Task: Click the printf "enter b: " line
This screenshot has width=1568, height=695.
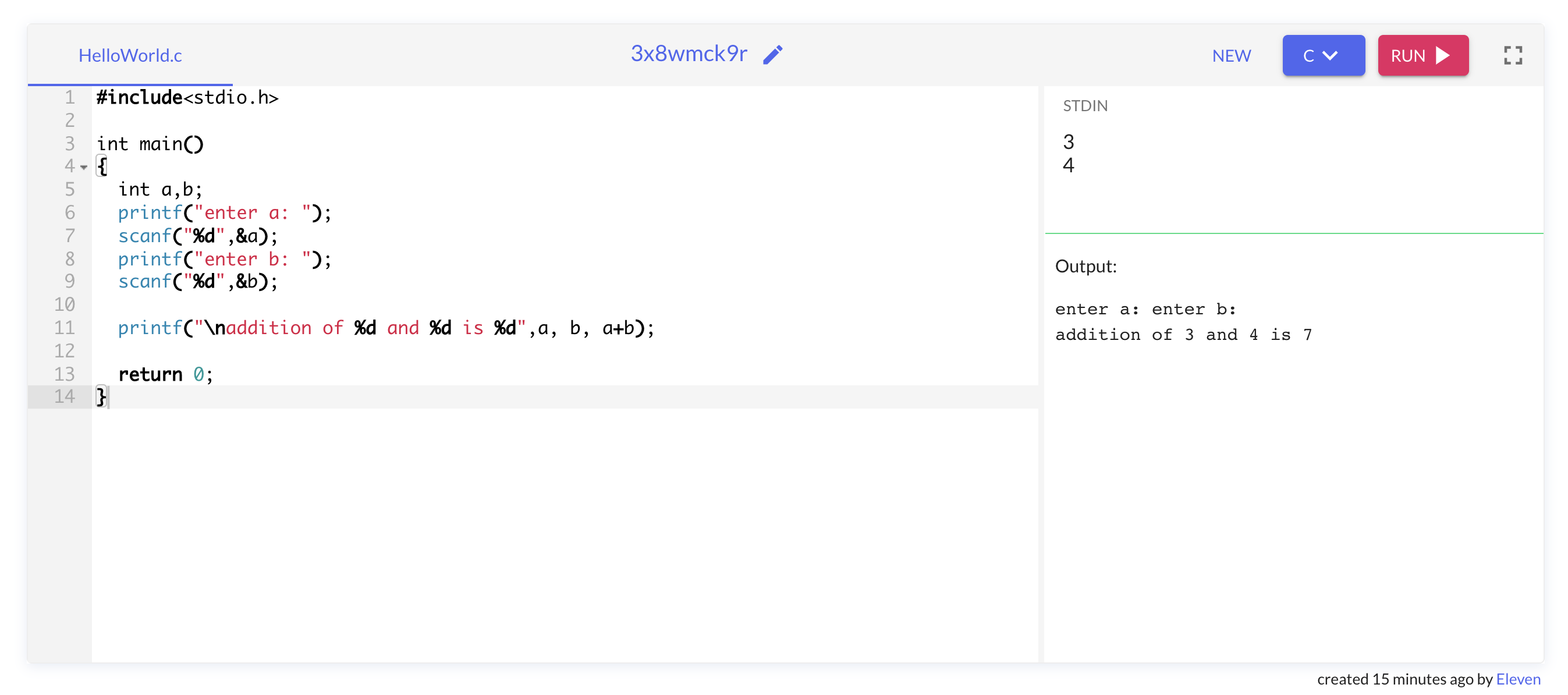Action: pos(225,258)
